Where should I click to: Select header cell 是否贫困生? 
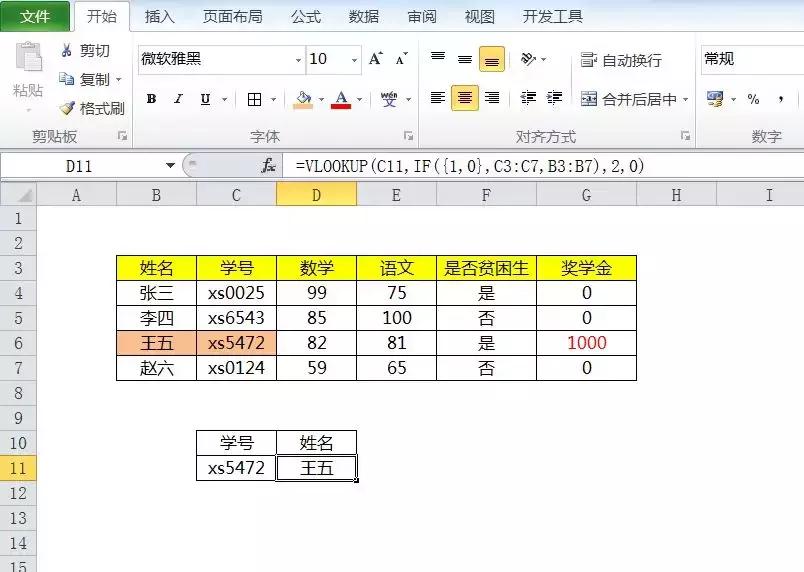pos(486,268)
